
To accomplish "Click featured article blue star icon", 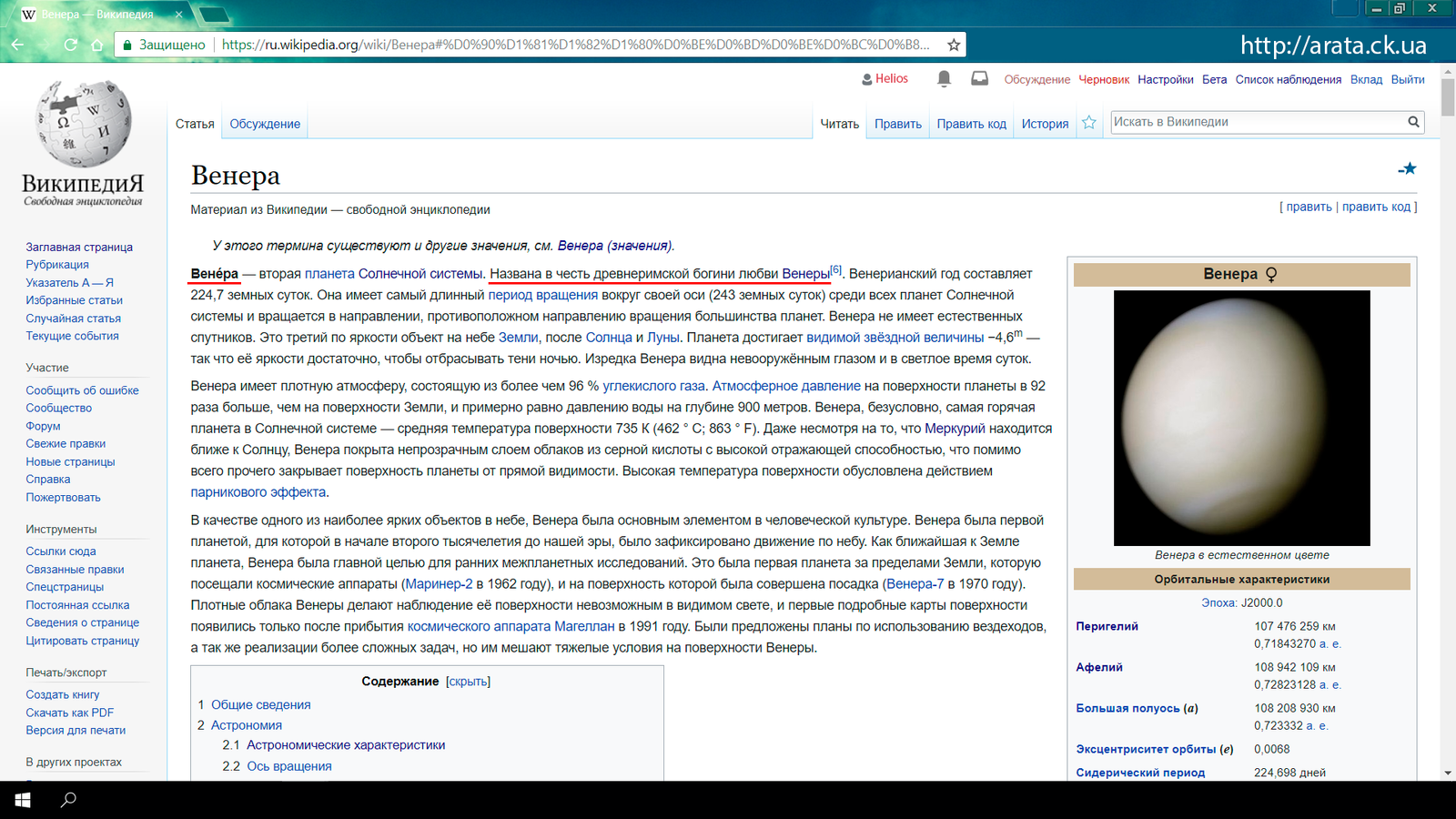I will coord(1408,169).
